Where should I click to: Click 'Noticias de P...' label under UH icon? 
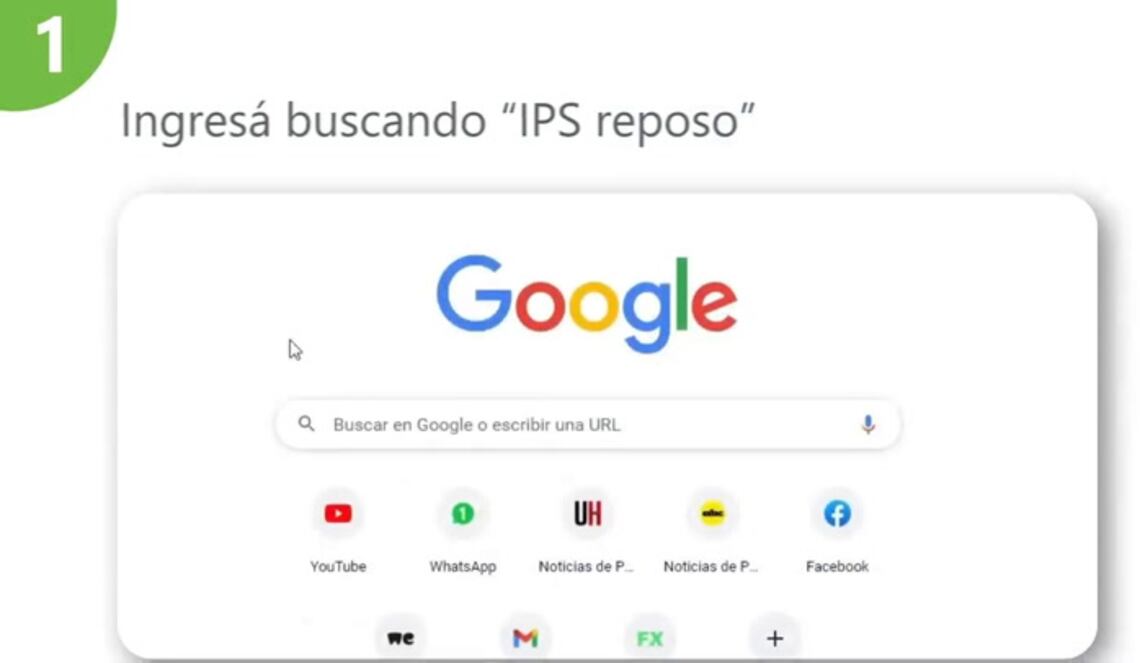click(x=586, y=566)
